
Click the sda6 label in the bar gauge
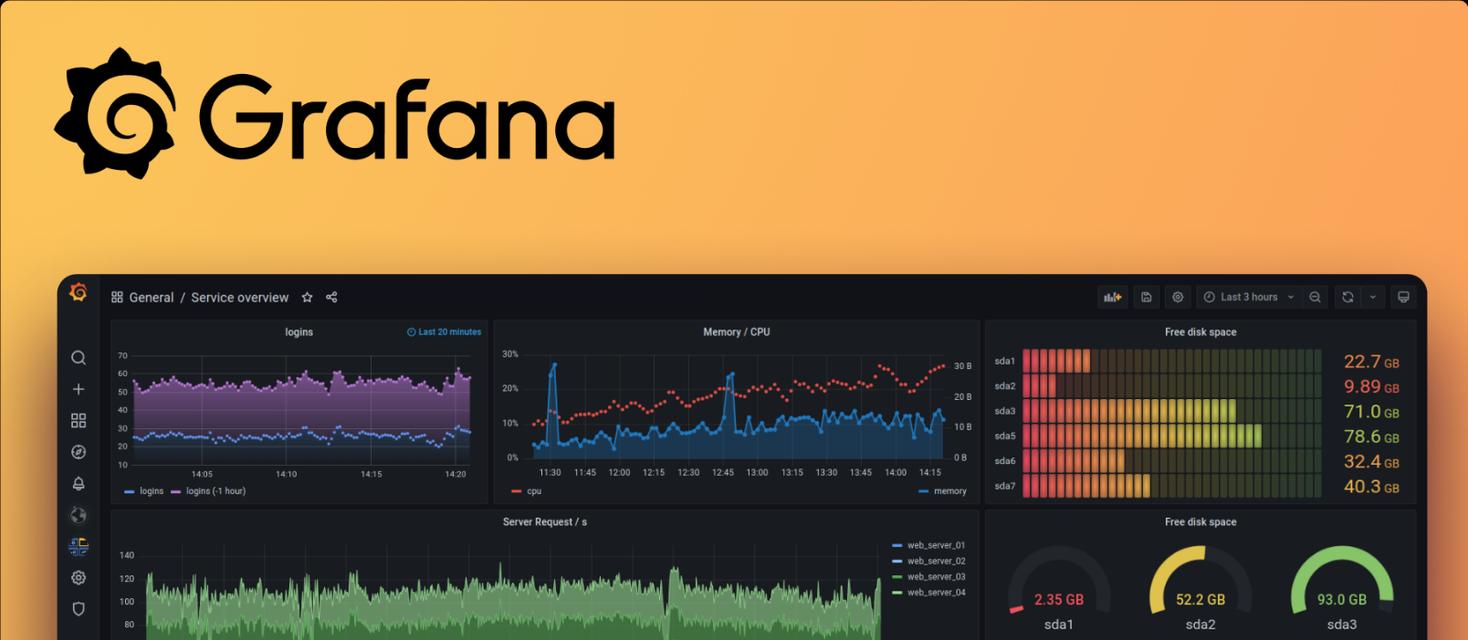(1005, 461)
